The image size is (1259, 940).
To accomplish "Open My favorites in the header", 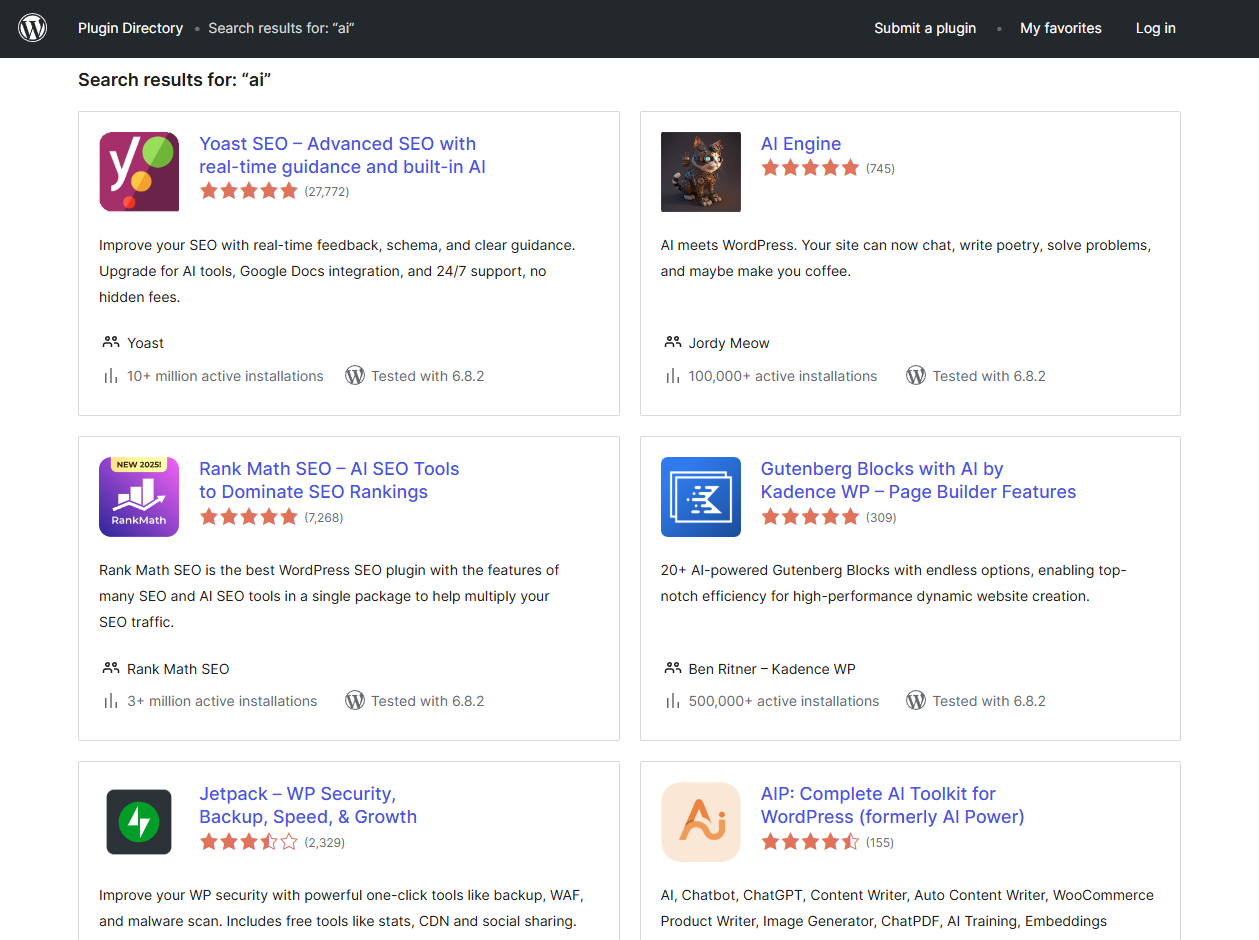I will pyautogui.click(x=1060, y=28).
